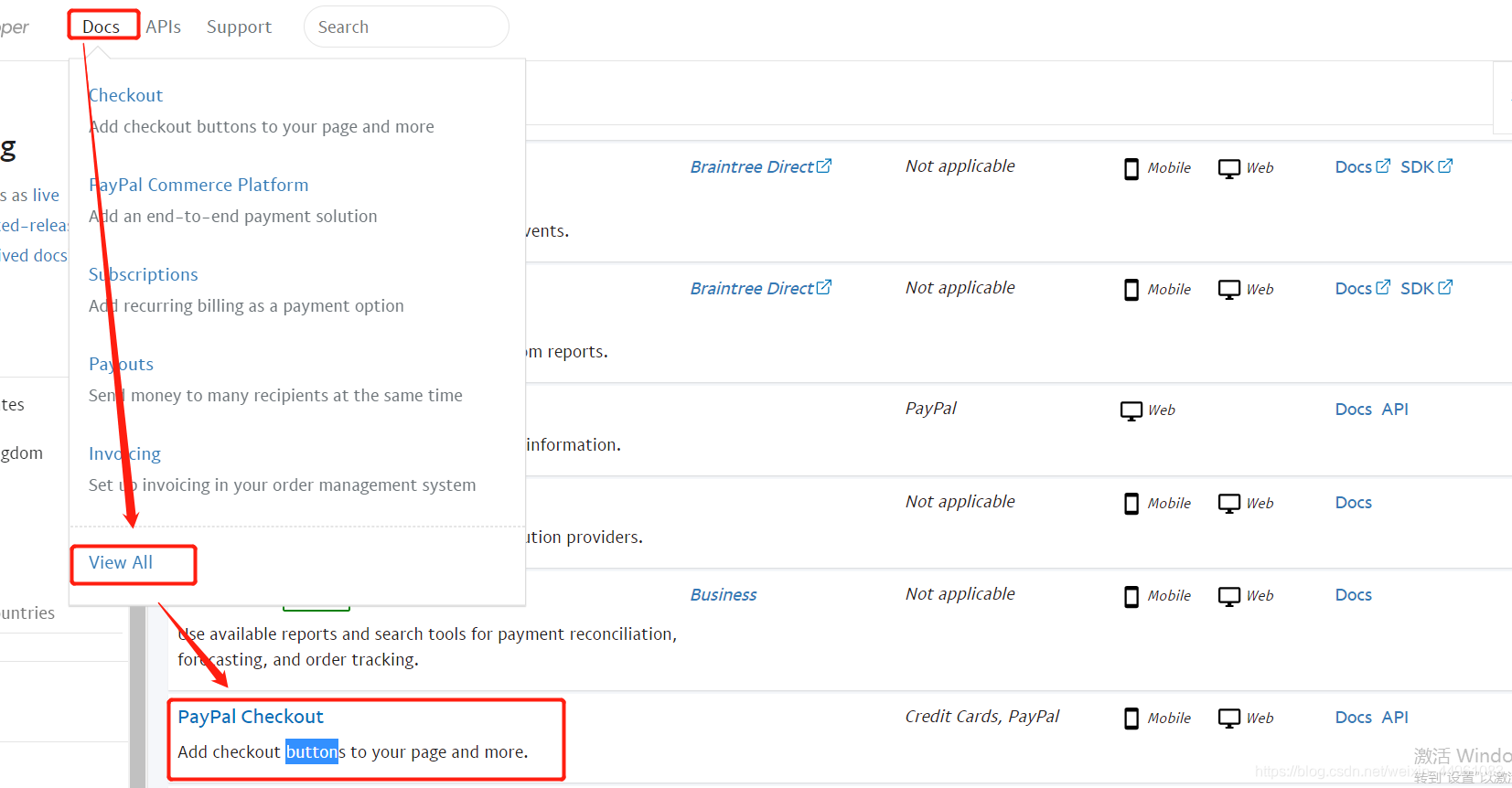Open Docs link in first Braintree row
Viewport: 1512px width, 788px height.
pyautogui.click(x=1354, y=166)
